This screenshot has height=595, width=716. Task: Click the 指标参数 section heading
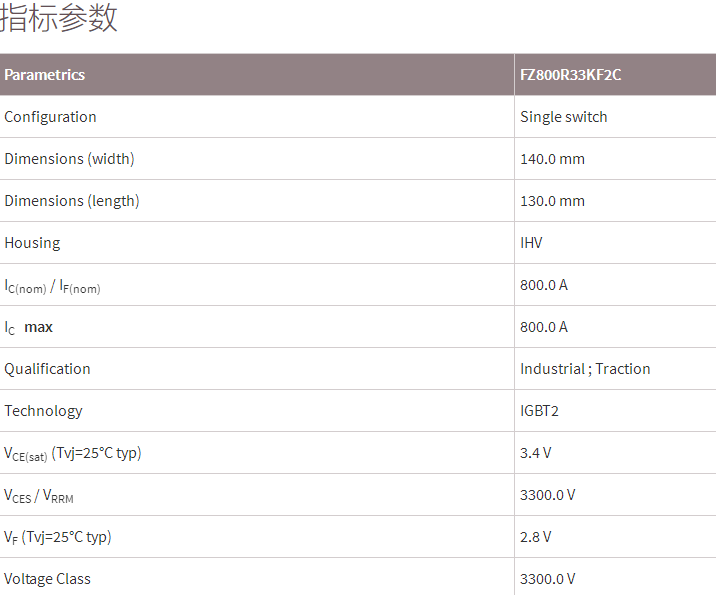coord(60,18)
